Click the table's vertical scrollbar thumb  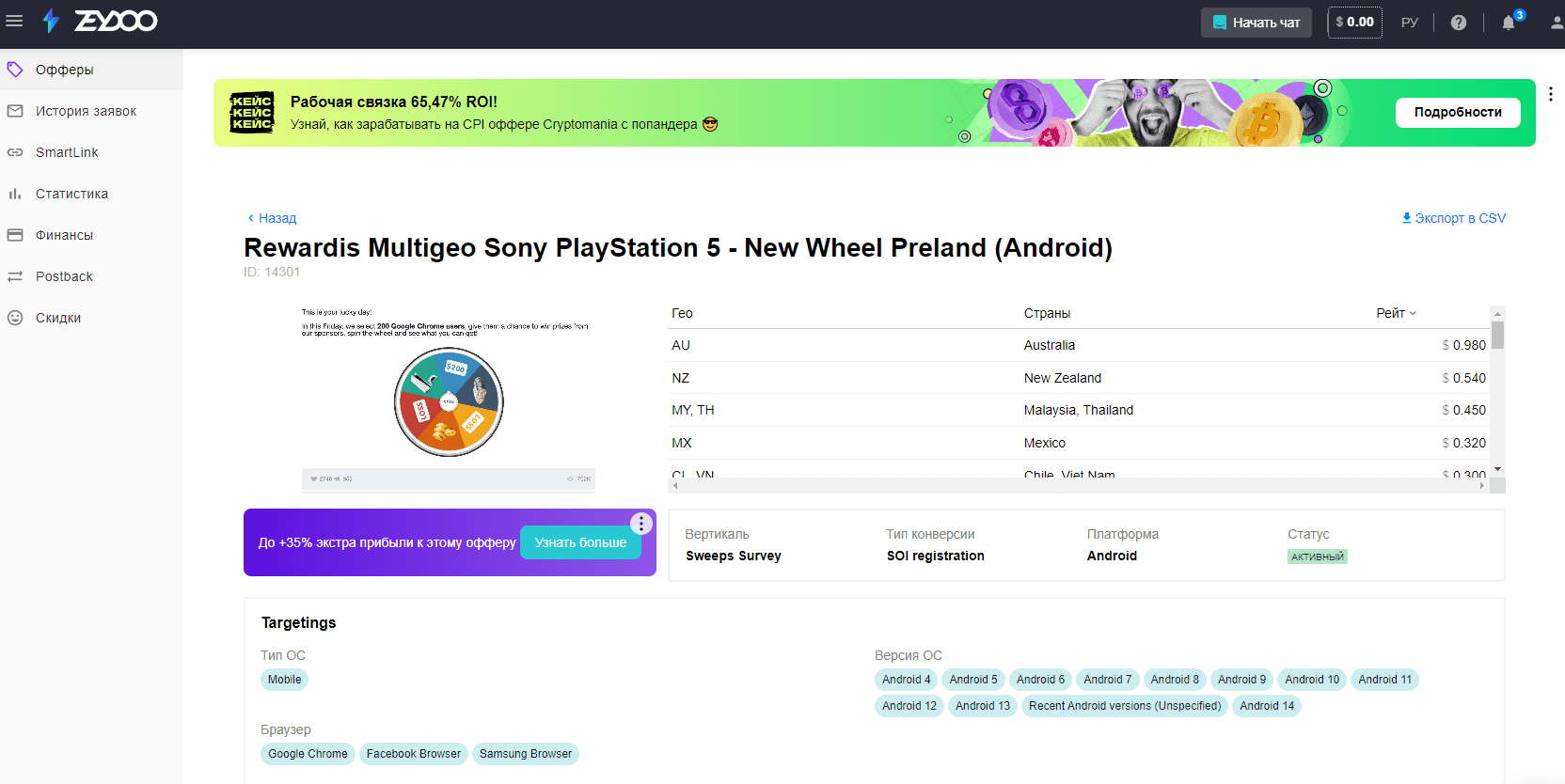pyautogui.click(x=1498, y=335)
